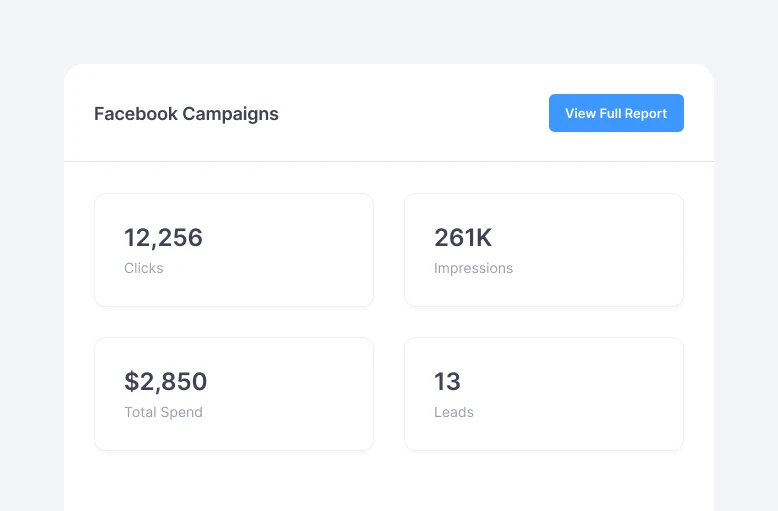Select the $2,850 spend value
778x511 pixels.
pos(165,382)
